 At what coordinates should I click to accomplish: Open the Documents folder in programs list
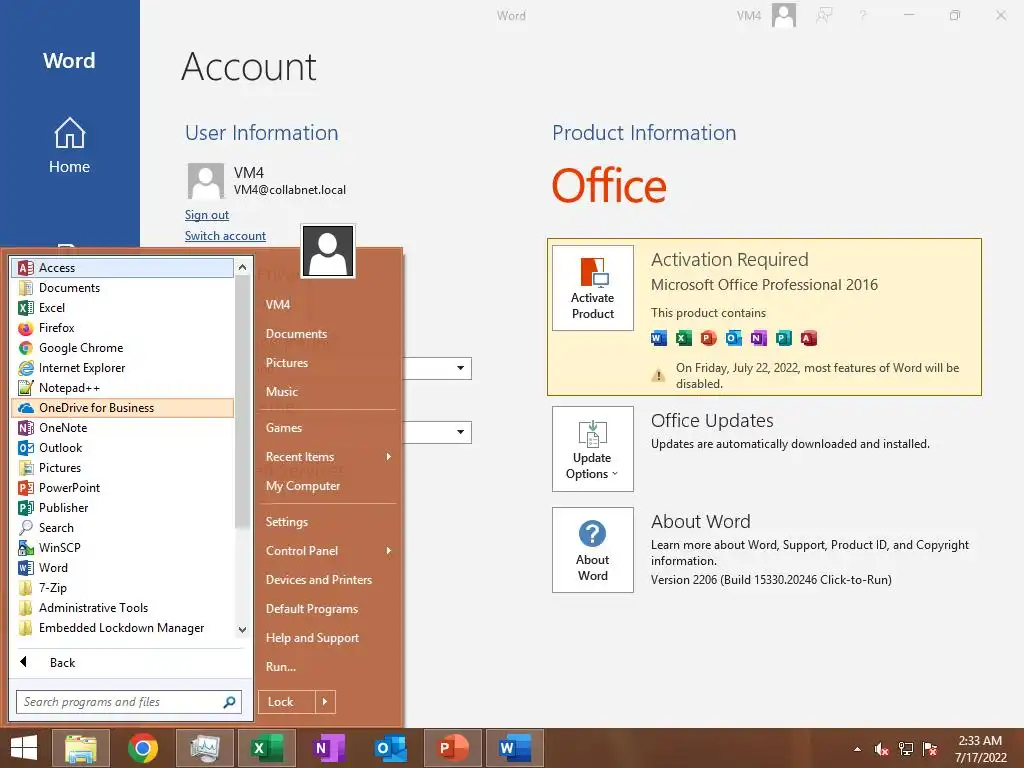(122, 288)
